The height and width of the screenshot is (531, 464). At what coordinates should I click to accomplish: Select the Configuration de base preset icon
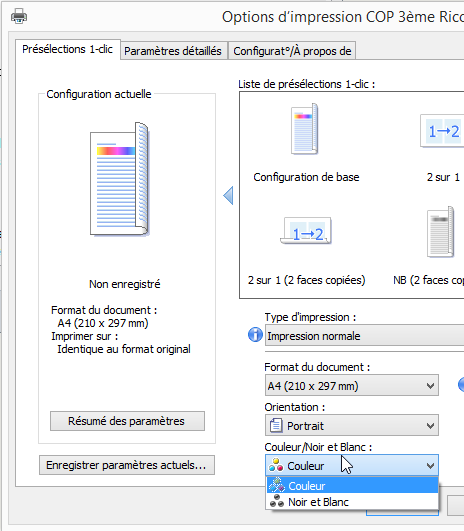pos(304,129)
